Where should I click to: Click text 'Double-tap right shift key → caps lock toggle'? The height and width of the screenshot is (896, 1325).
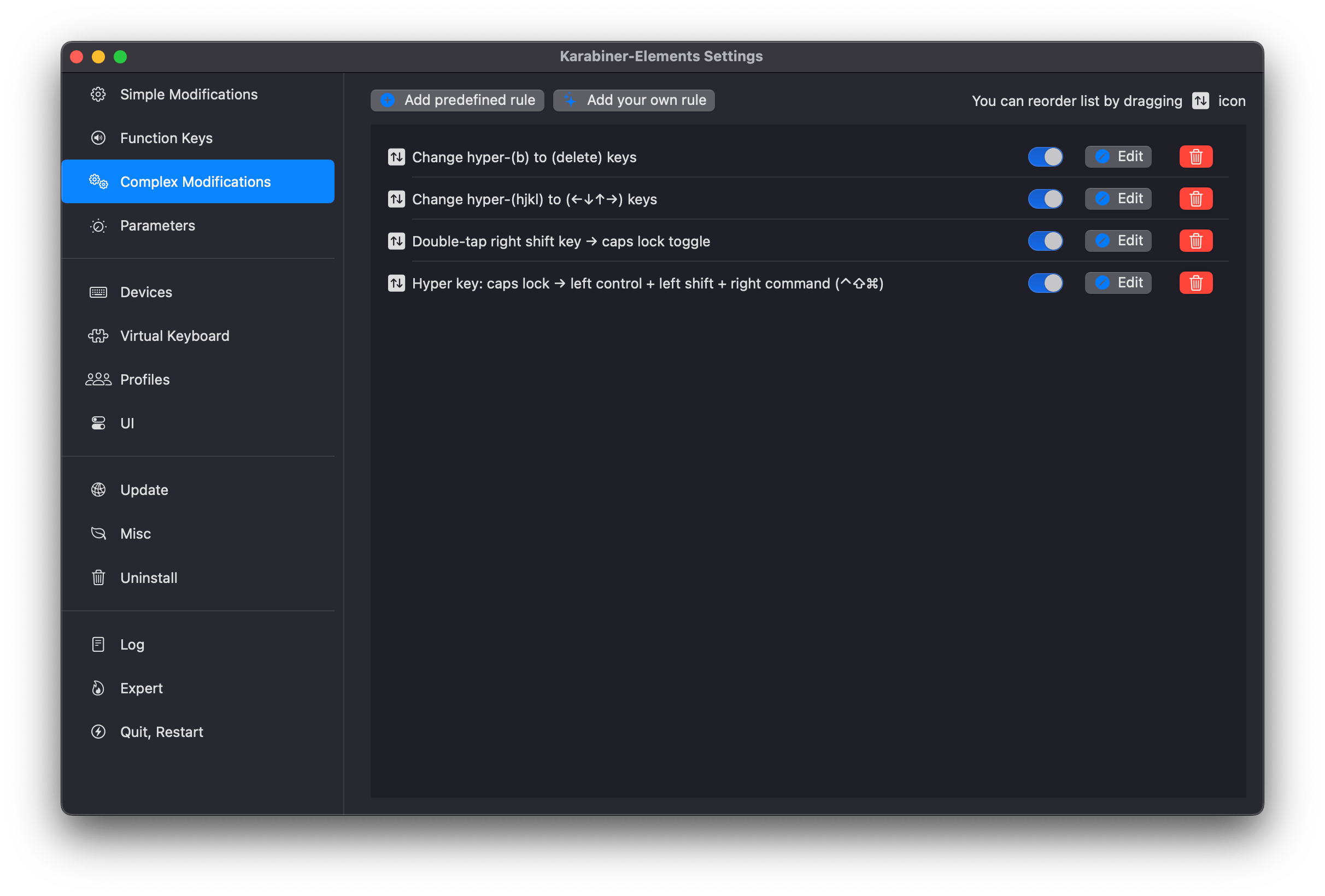(x=561, y=241)
